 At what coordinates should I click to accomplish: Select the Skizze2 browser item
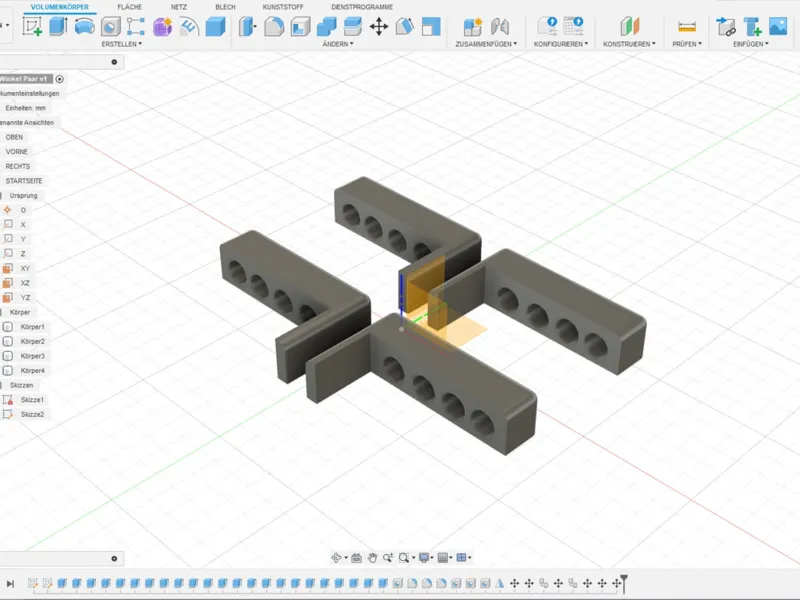point(32,415)
